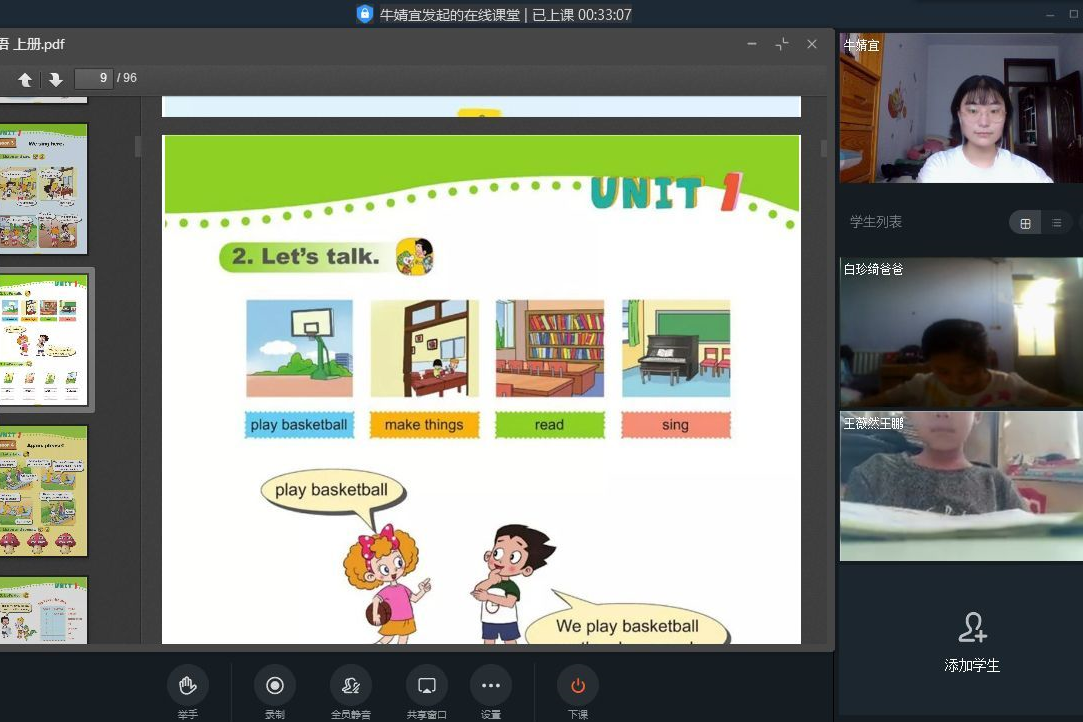Click the 学生列表 student list label
1083x722 pixels.
coord(876,222)
